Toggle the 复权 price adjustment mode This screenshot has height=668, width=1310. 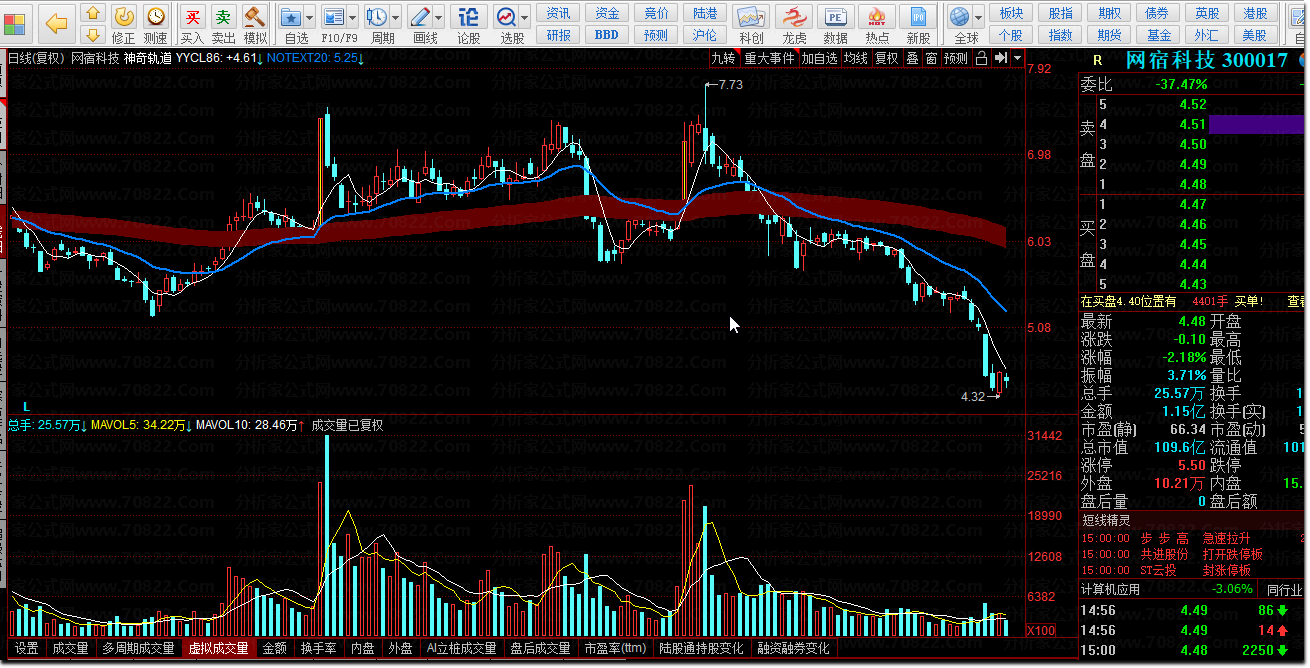[886, 58]
